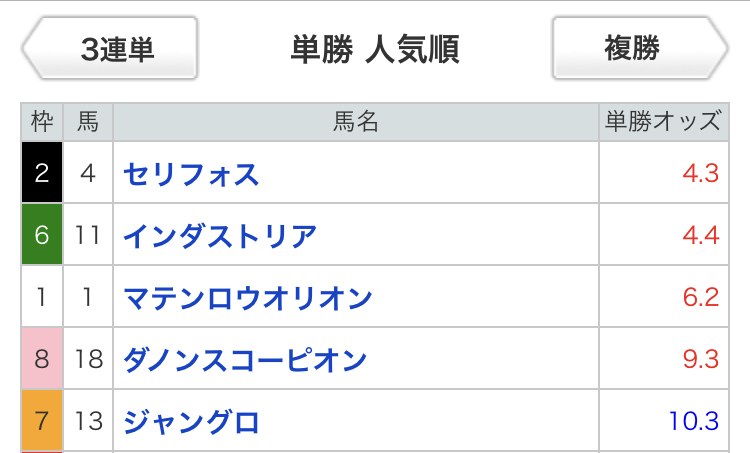This screenshot has height=453, width=750.
Task: Open horse セリフォス details
Action: pos(191,174)
